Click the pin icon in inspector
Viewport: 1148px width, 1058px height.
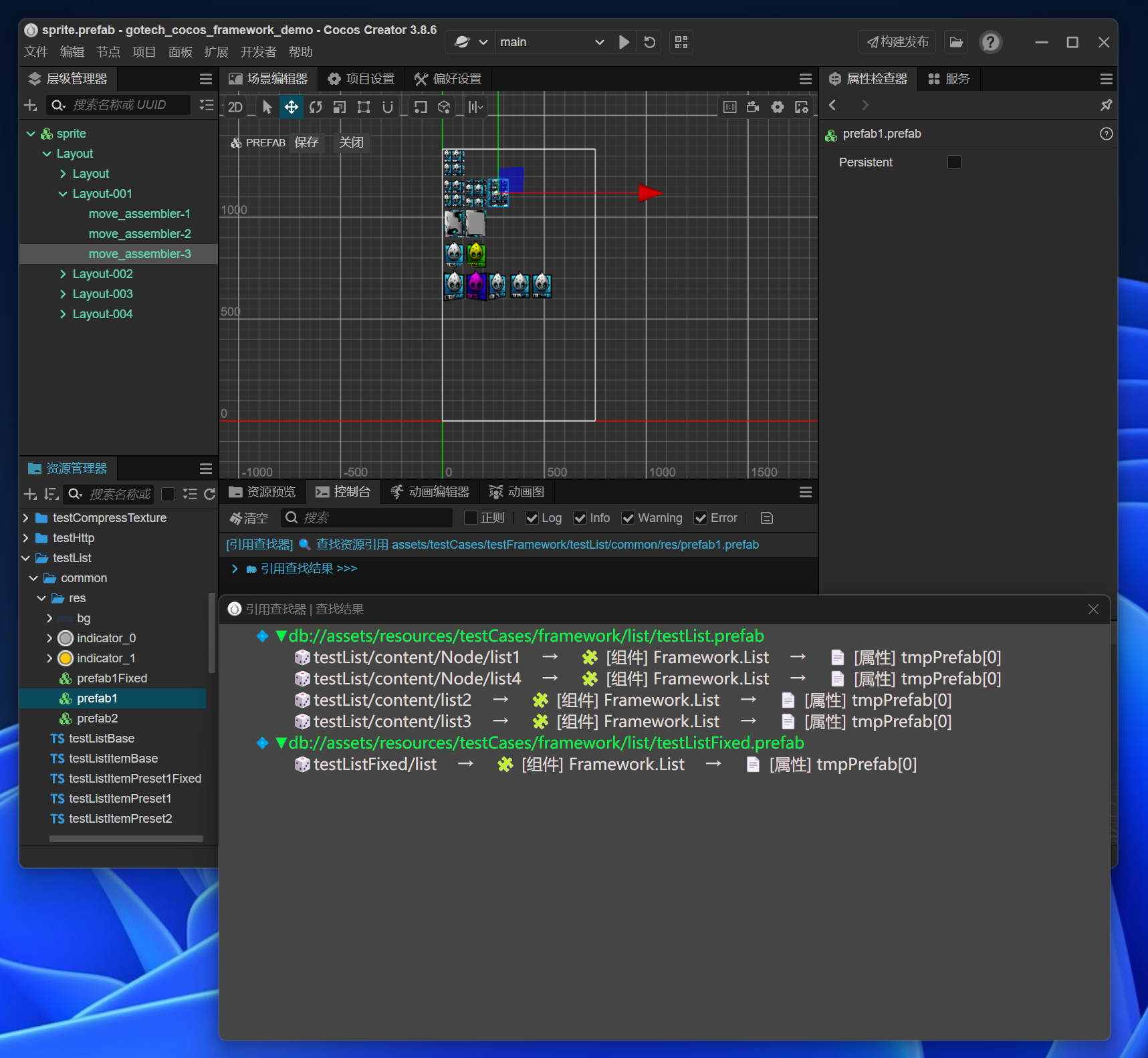pyautogui.click(x=1106, y=105)
